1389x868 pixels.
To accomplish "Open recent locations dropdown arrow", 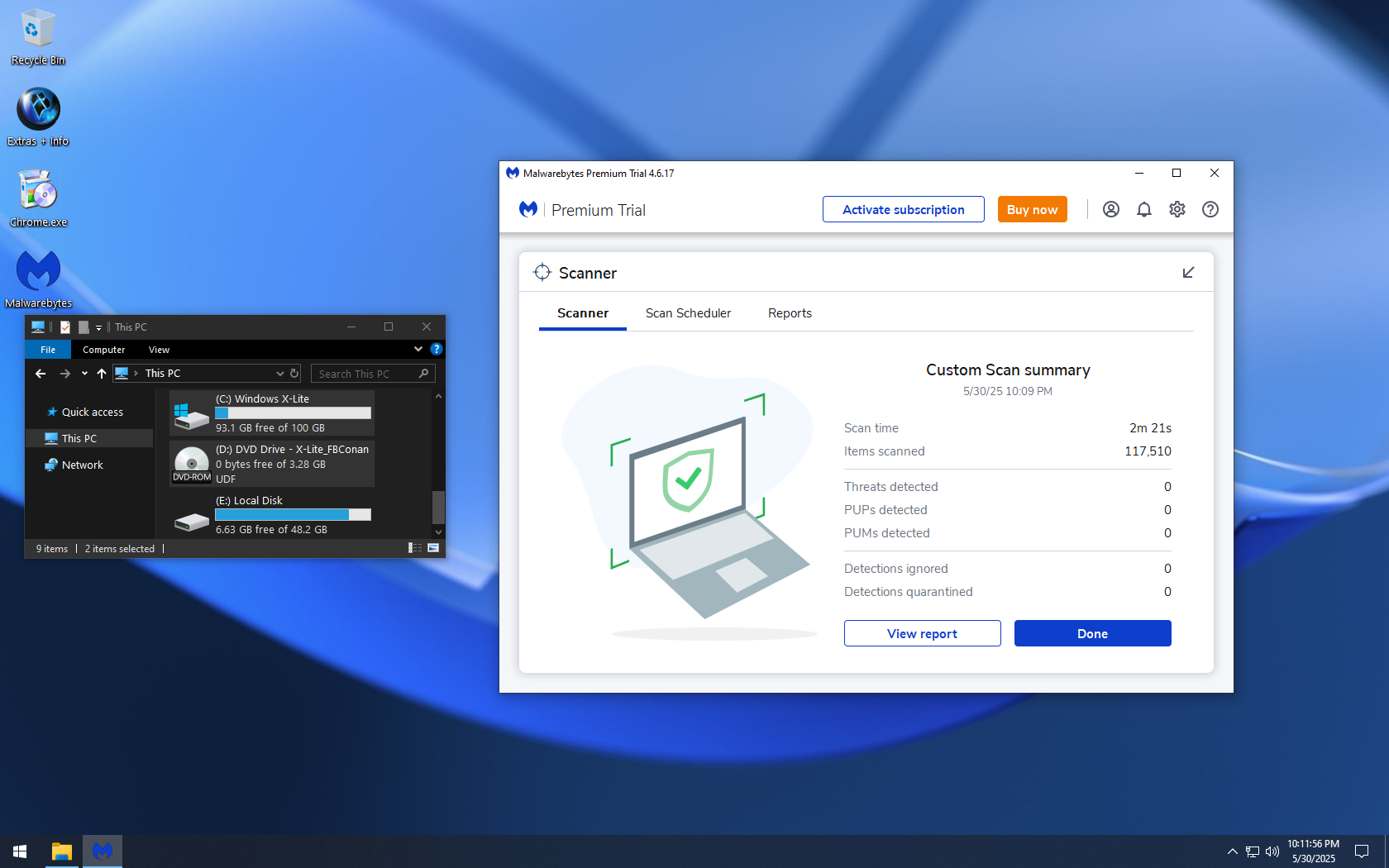I will click(84, 374).
